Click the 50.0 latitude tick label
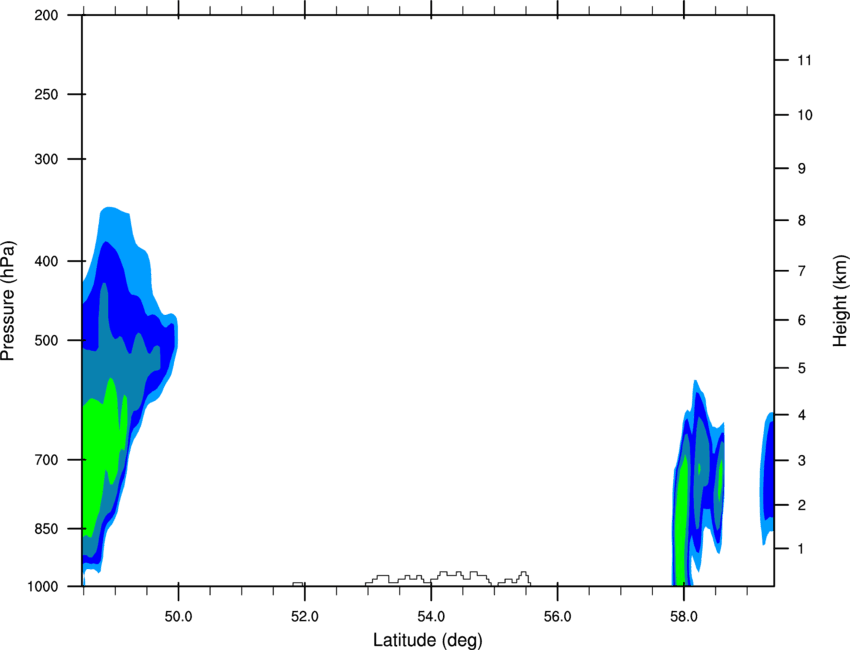Image resolution: width=850 pixels, height=650 pixels. click(178, 617)
